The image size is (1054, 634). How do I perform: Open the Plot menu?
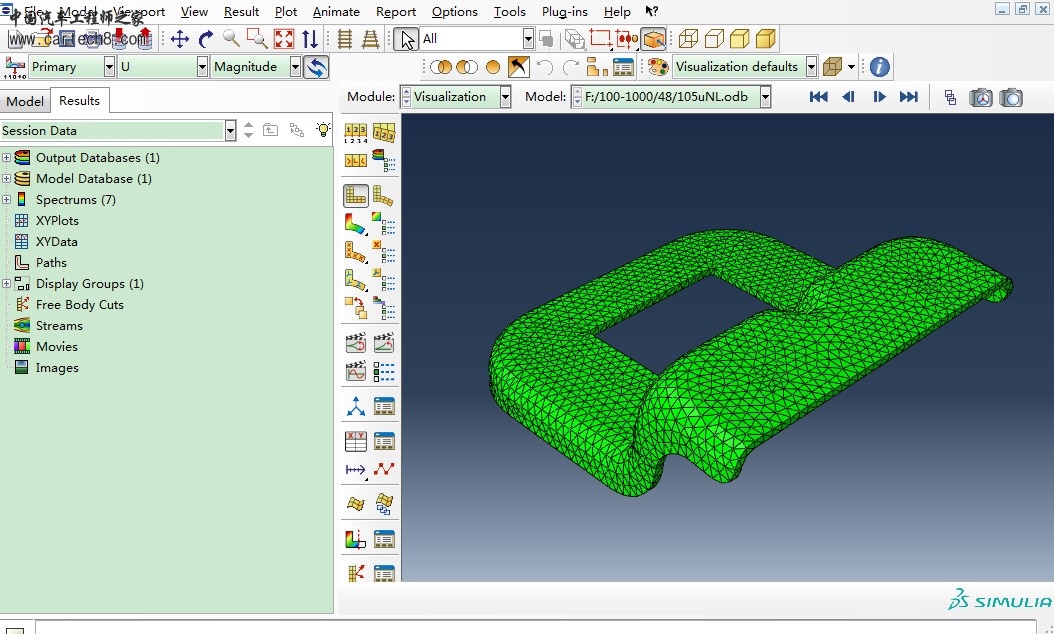pyautogui.click(x=286, y=11)
